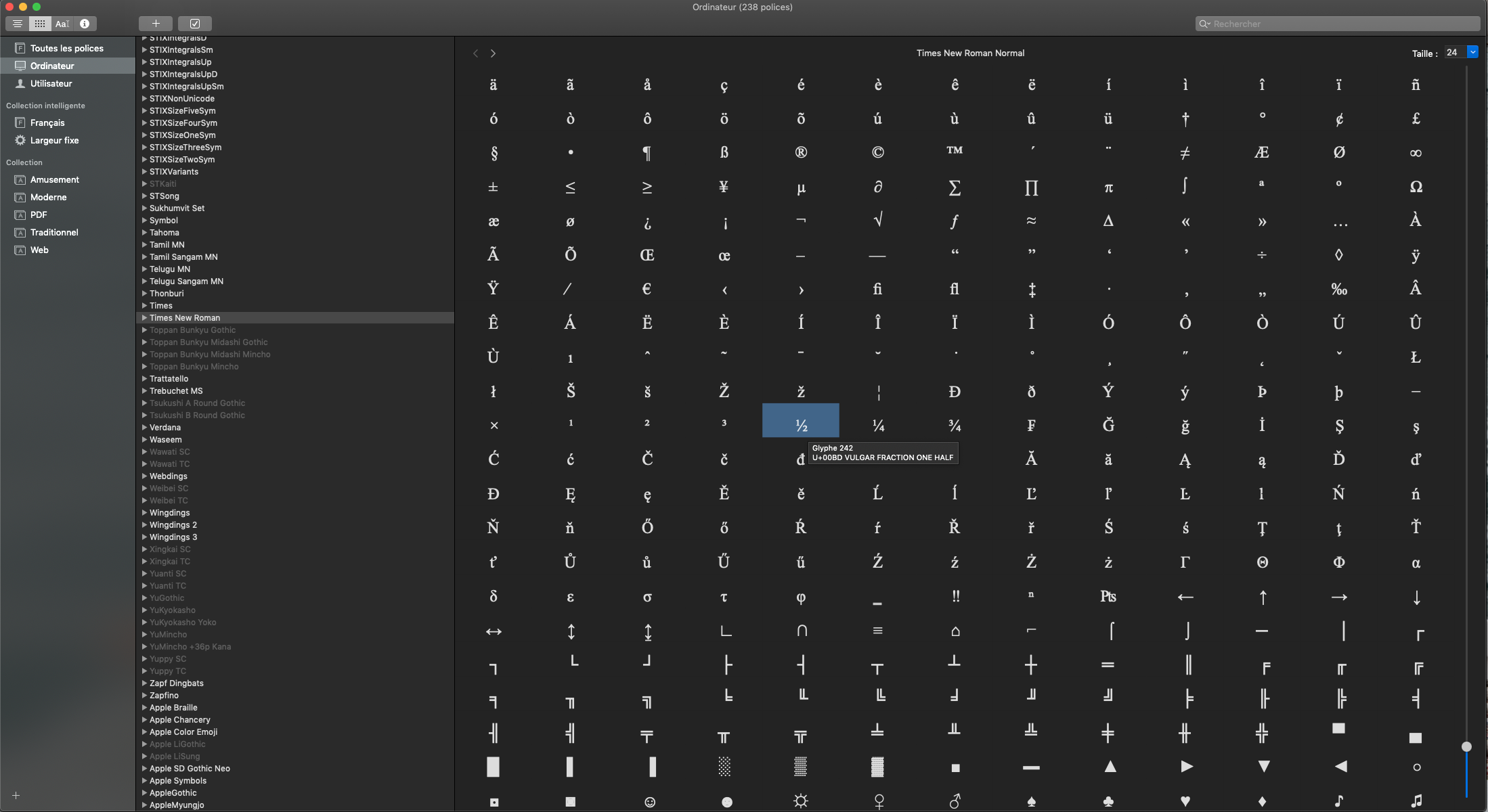
Task: Switch to custom text preview mode
Action: coord(62,24)
